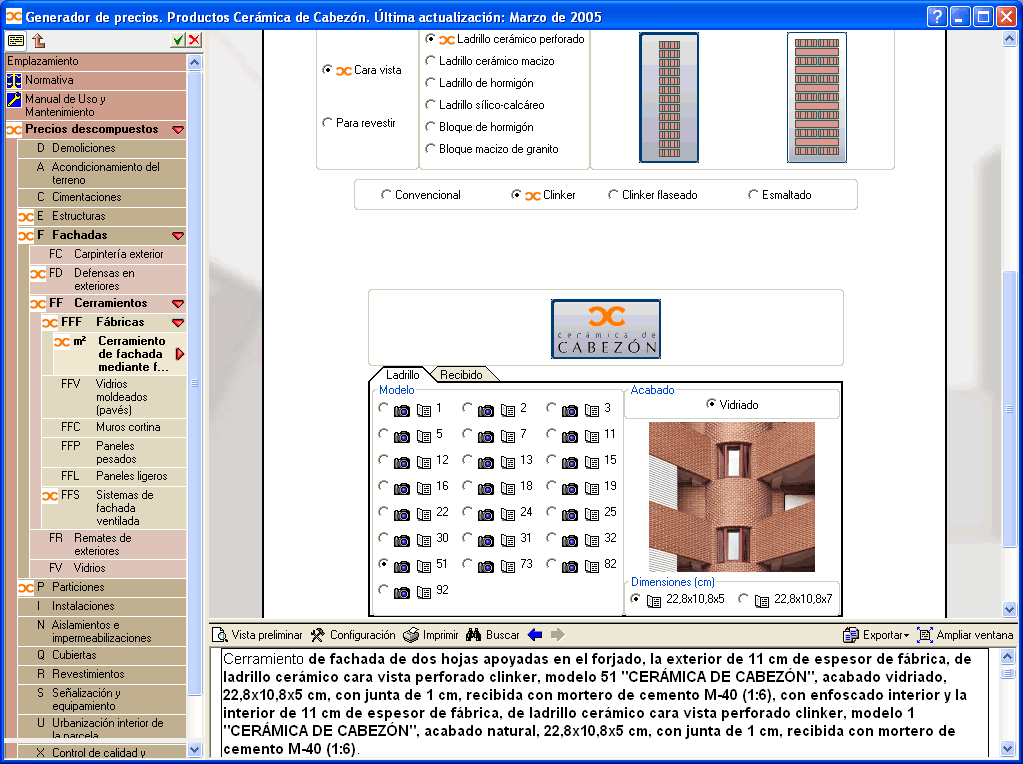Click the green checkmark accept icon
Viewport: 1023px width, 764px height.
[177, 40]
